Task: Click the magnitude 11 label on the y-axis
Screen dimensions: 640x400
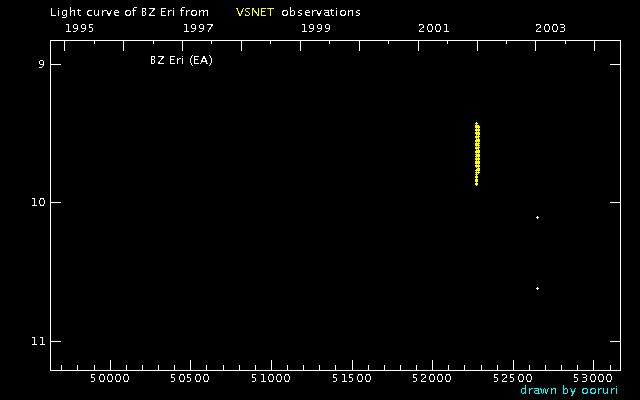Action: pyautogui.click(x=37, y=342)
